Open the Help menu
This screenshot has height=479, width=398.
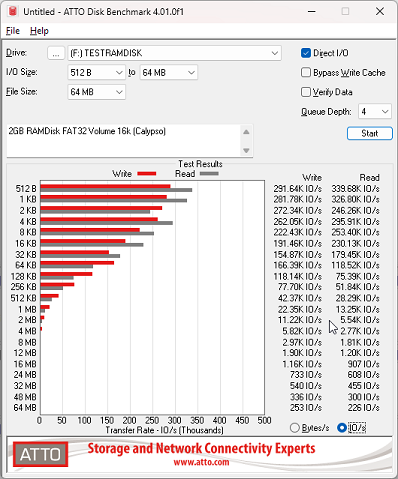39,31
